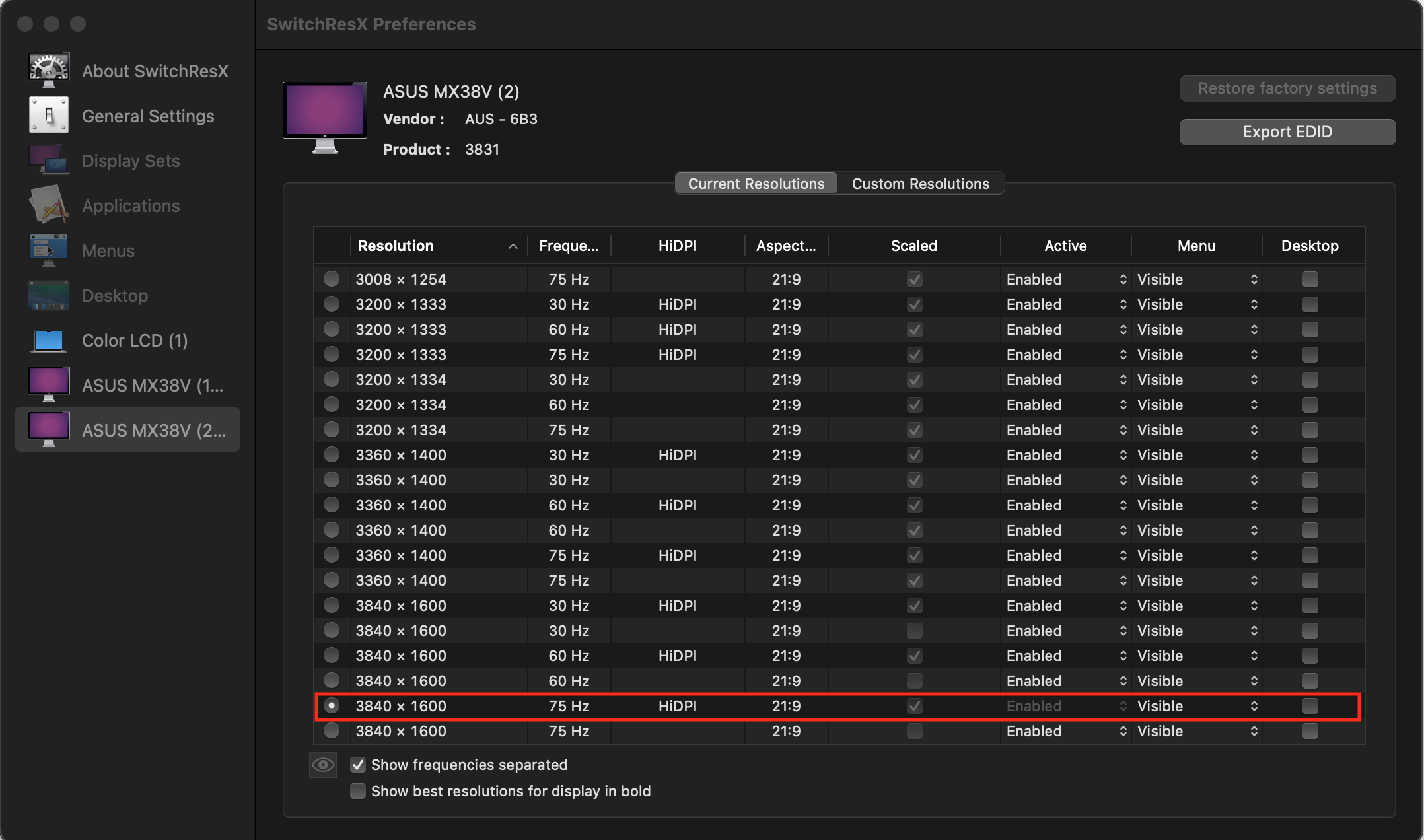Screen dimensions: 1424x840
Task: Click the eye visibility icon below table
Action: [323, 764]
